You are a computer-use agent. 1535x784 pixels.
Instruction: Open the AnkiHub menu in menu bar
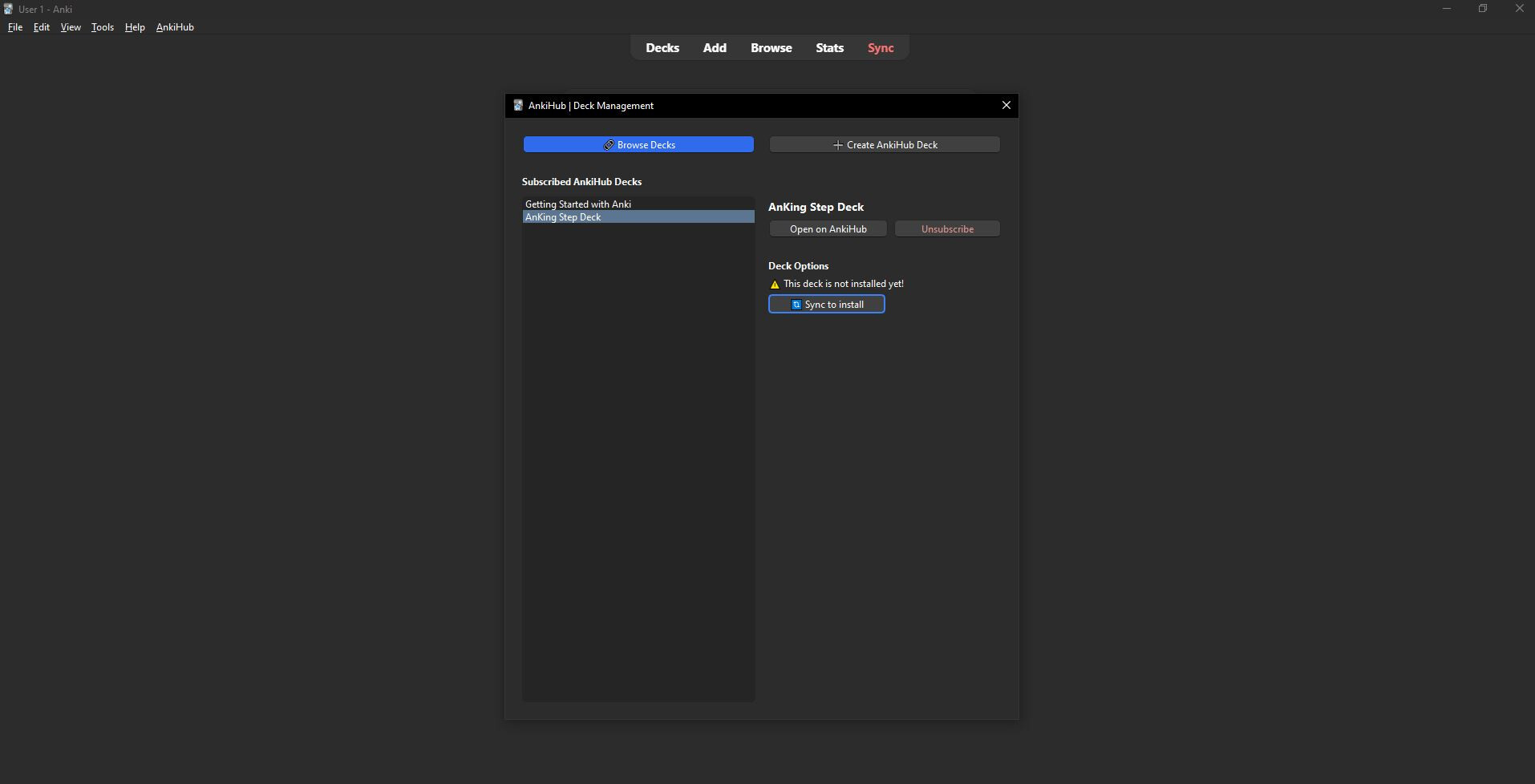click(x=175, y=27)
